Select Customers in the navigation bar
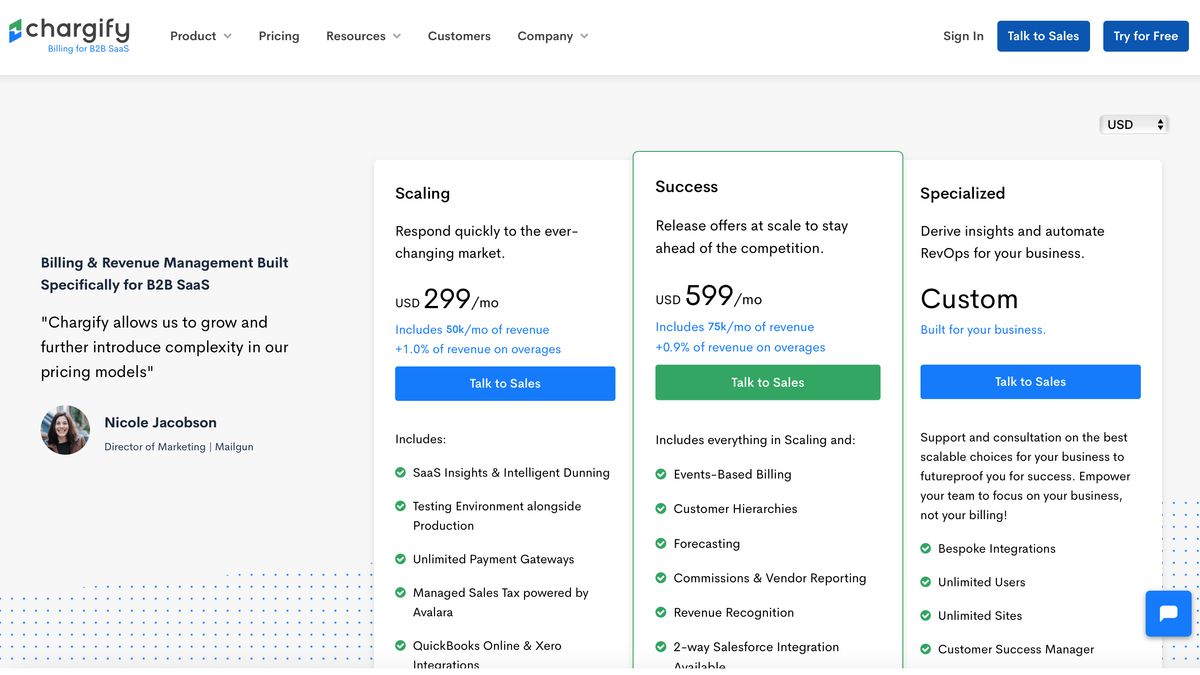 (x=459, y=35)
